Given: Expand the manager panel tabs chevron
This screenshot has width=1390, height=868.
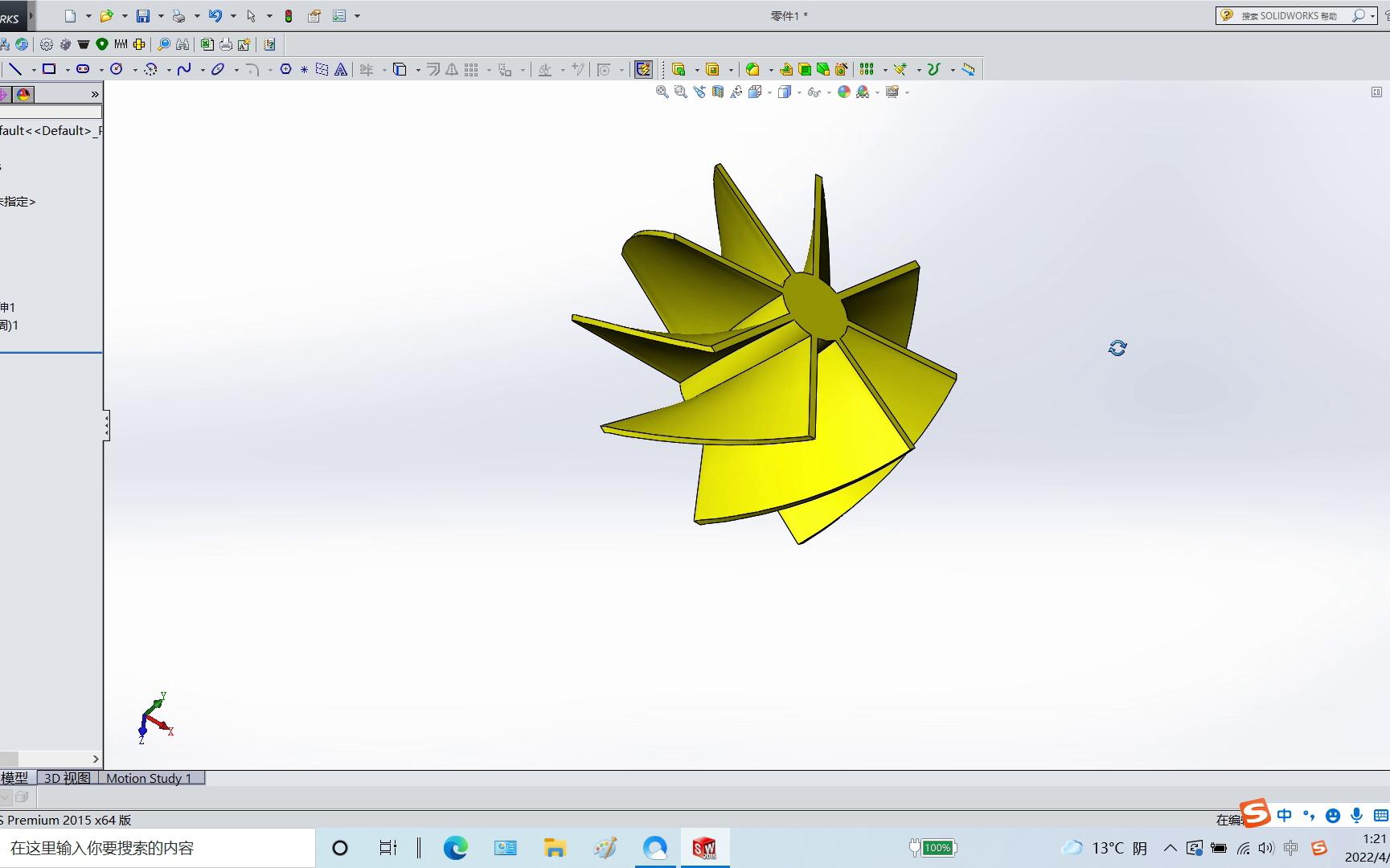Looking at the screenshot, I should pos(95,95).
